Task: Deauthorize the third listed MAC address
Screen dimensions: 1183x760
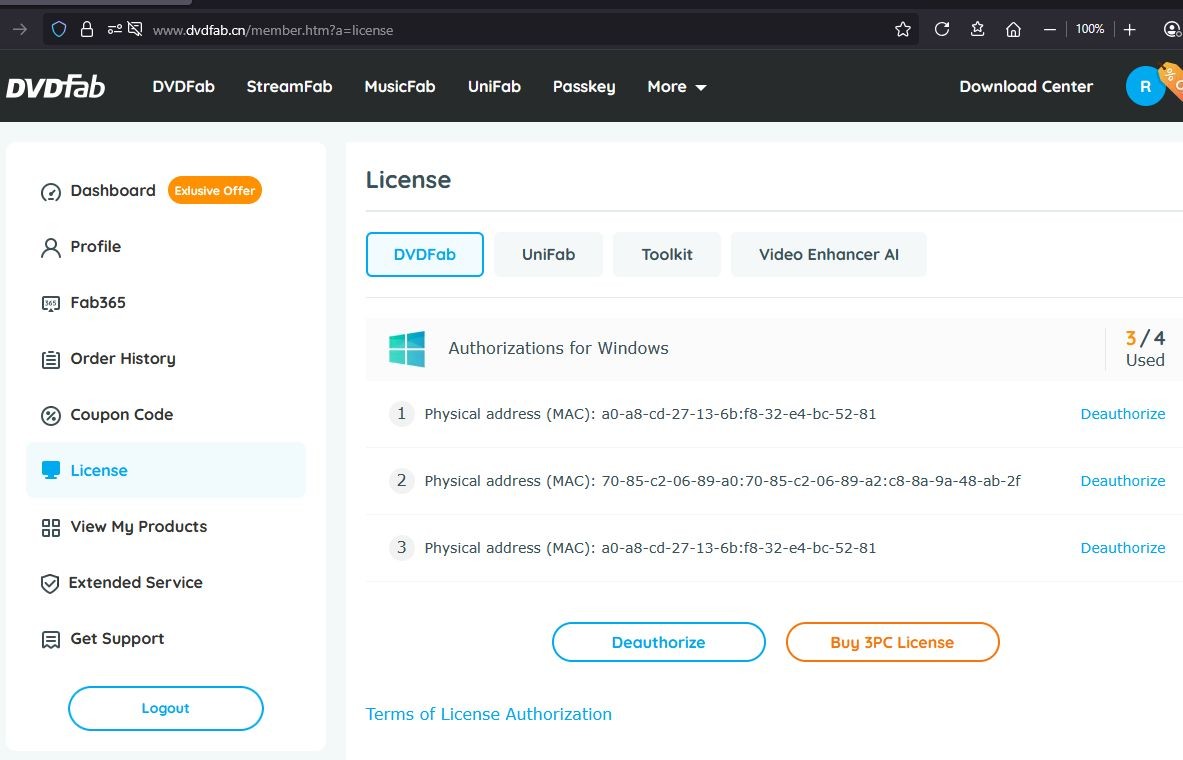Action: click(1123, 548)
